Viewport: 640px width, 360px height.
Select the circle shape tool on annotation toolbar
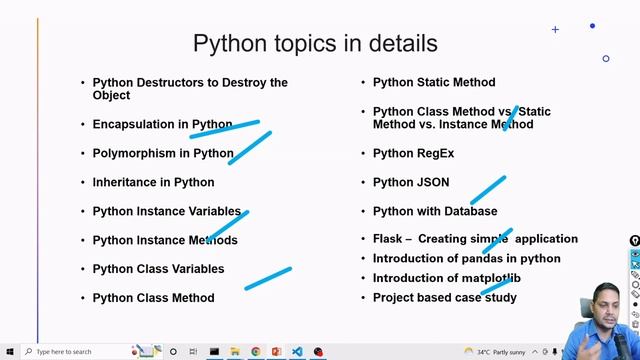tap(636, 284)
